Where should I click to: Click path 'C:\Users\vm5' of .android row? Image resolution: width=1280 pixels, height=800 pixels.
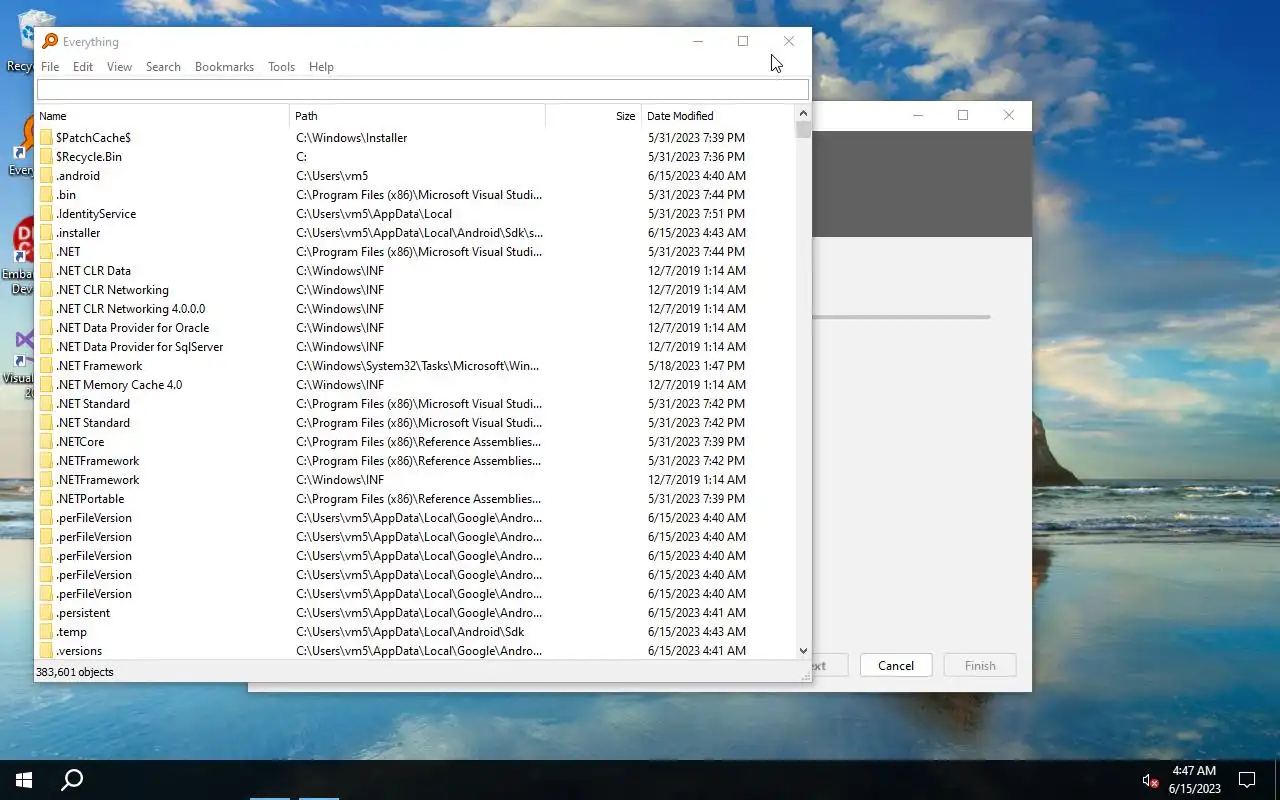click(x=332, y=176)
